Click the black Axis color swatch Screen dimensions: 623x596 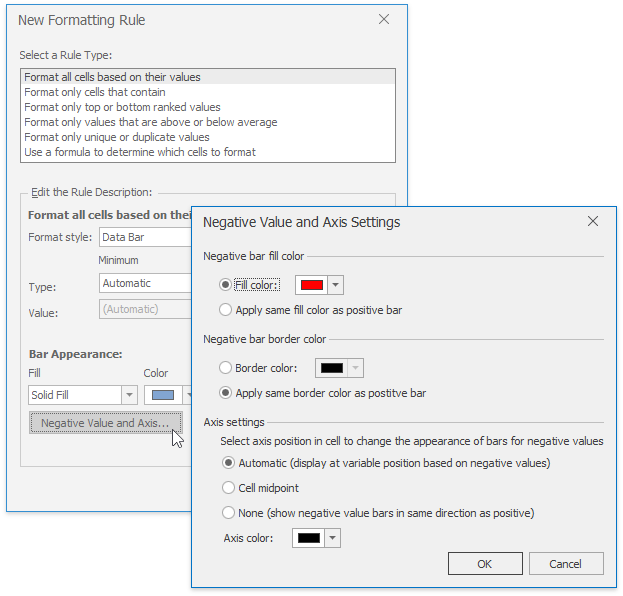(x=308, y=538)
